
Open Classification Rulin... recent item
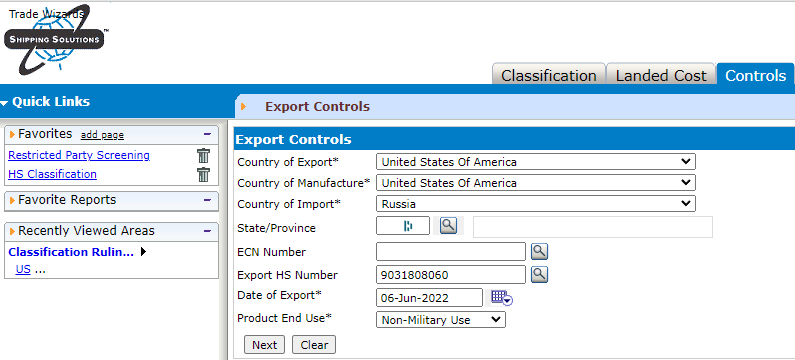click(71, 252)
